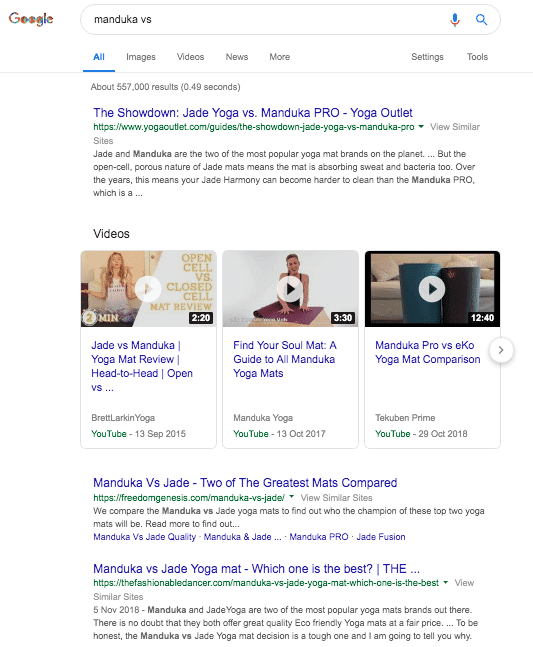The width and height of the screenshot is (533, 647).
Task: Open 'Manduka vs Jade Yoga mat - Which one' result
Action: pyautogui.click(x=256, y=569)
